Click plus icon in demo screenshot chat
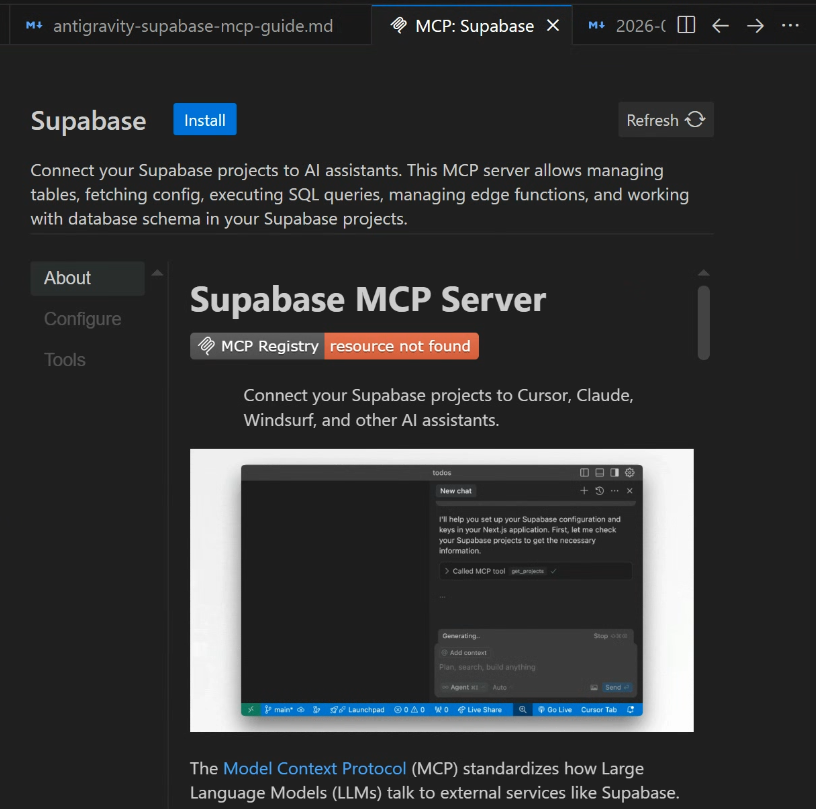This screenshot has height=809, width=816. [584, 491]
